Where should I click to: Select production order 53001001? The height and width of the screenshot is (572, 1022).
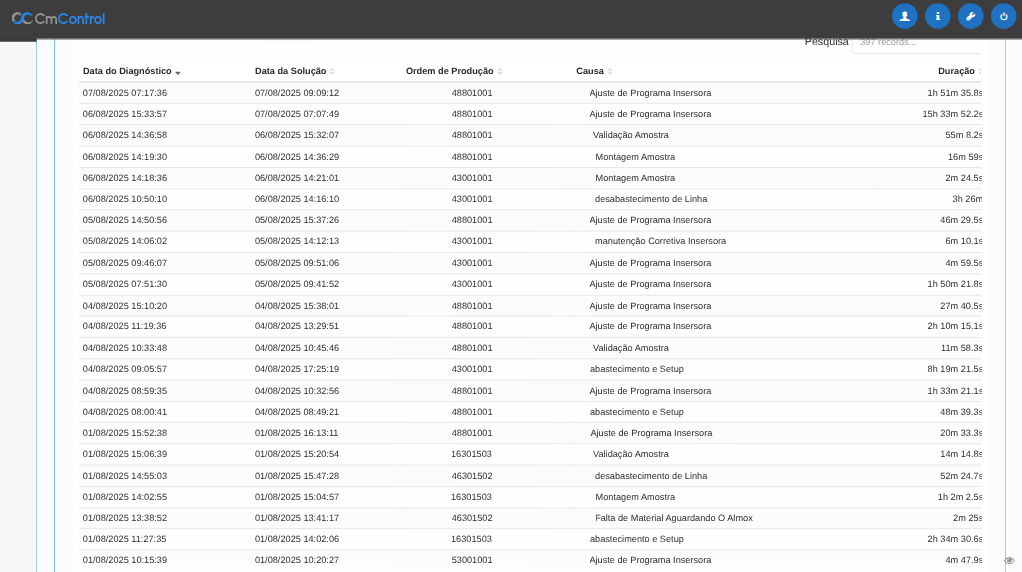472,560
